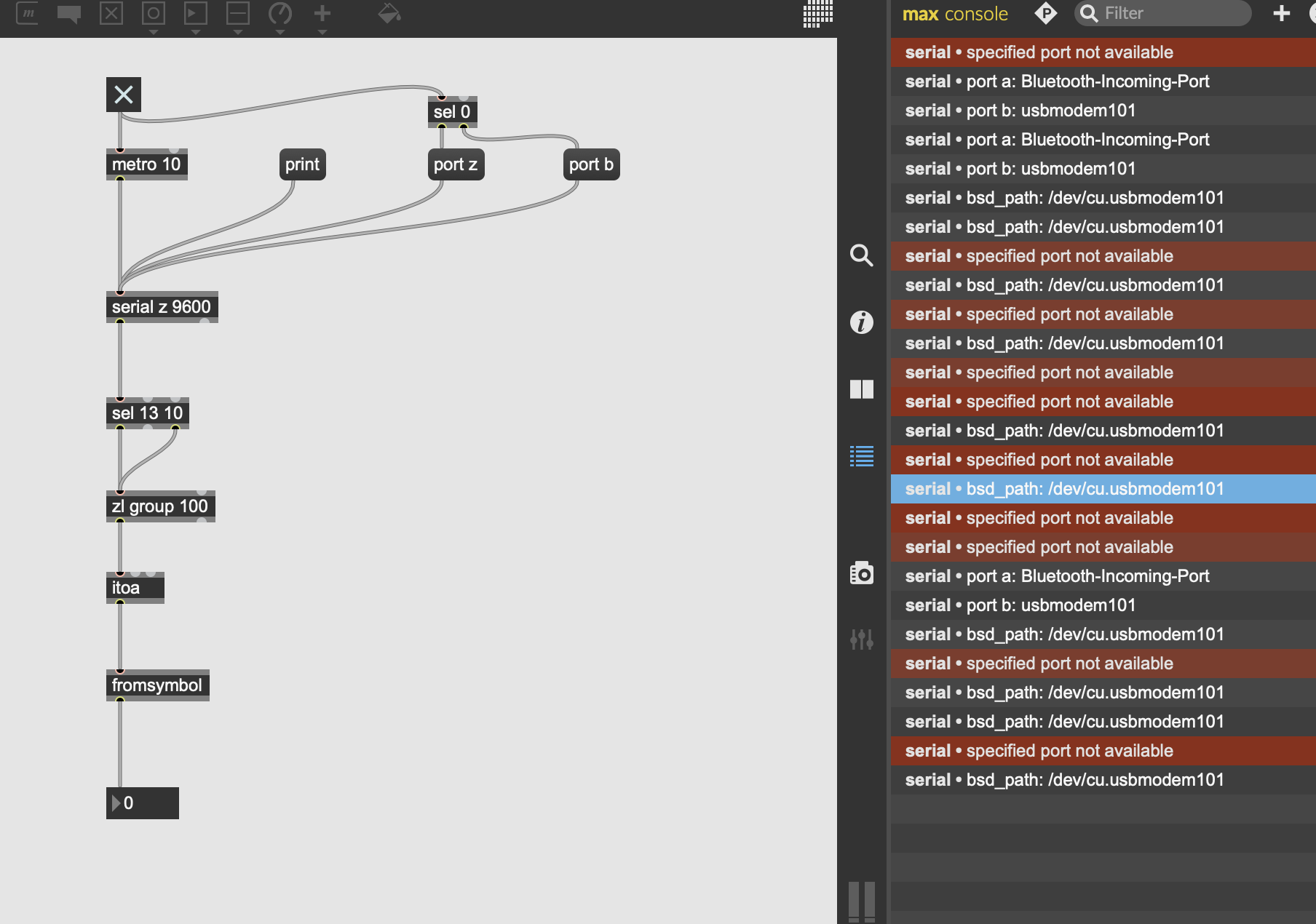Click the comment bubble toolbar icon
This screenshot has height=924, width=1316.
click(x=69, y=14)
